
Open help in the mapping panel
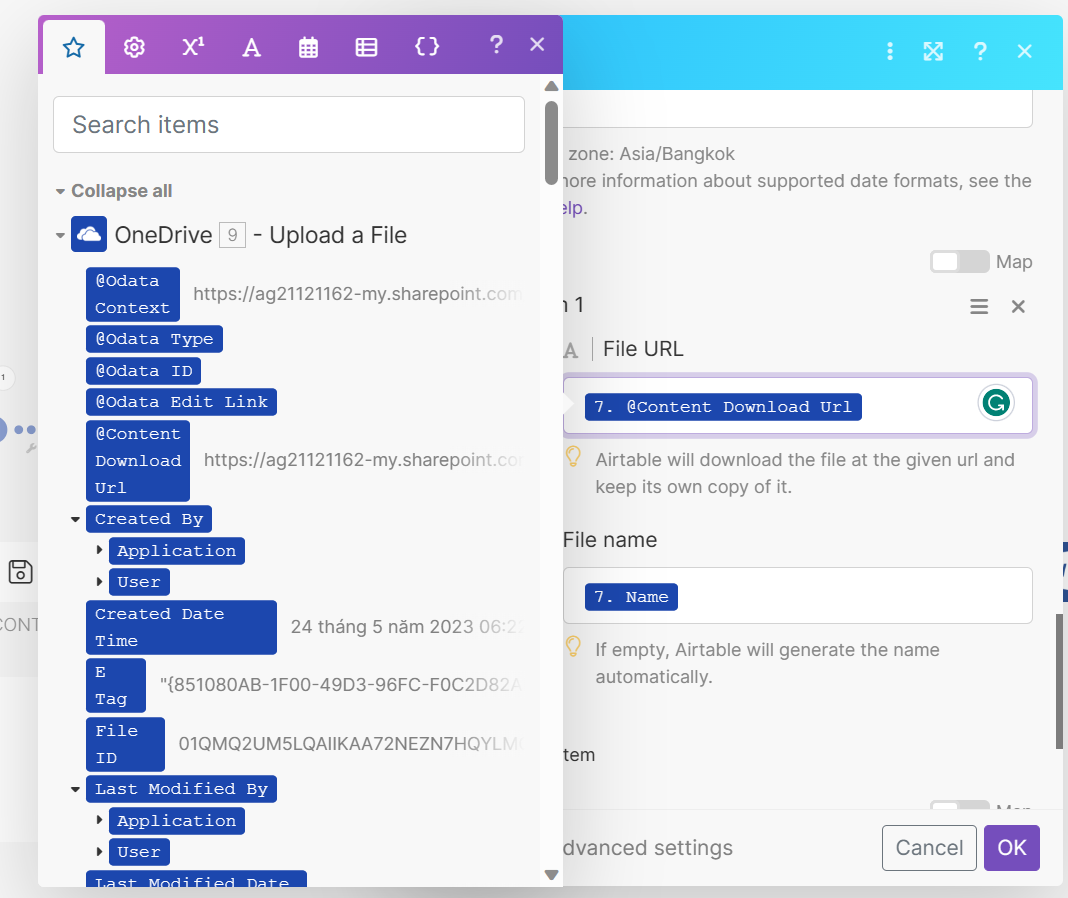[497, 45]
